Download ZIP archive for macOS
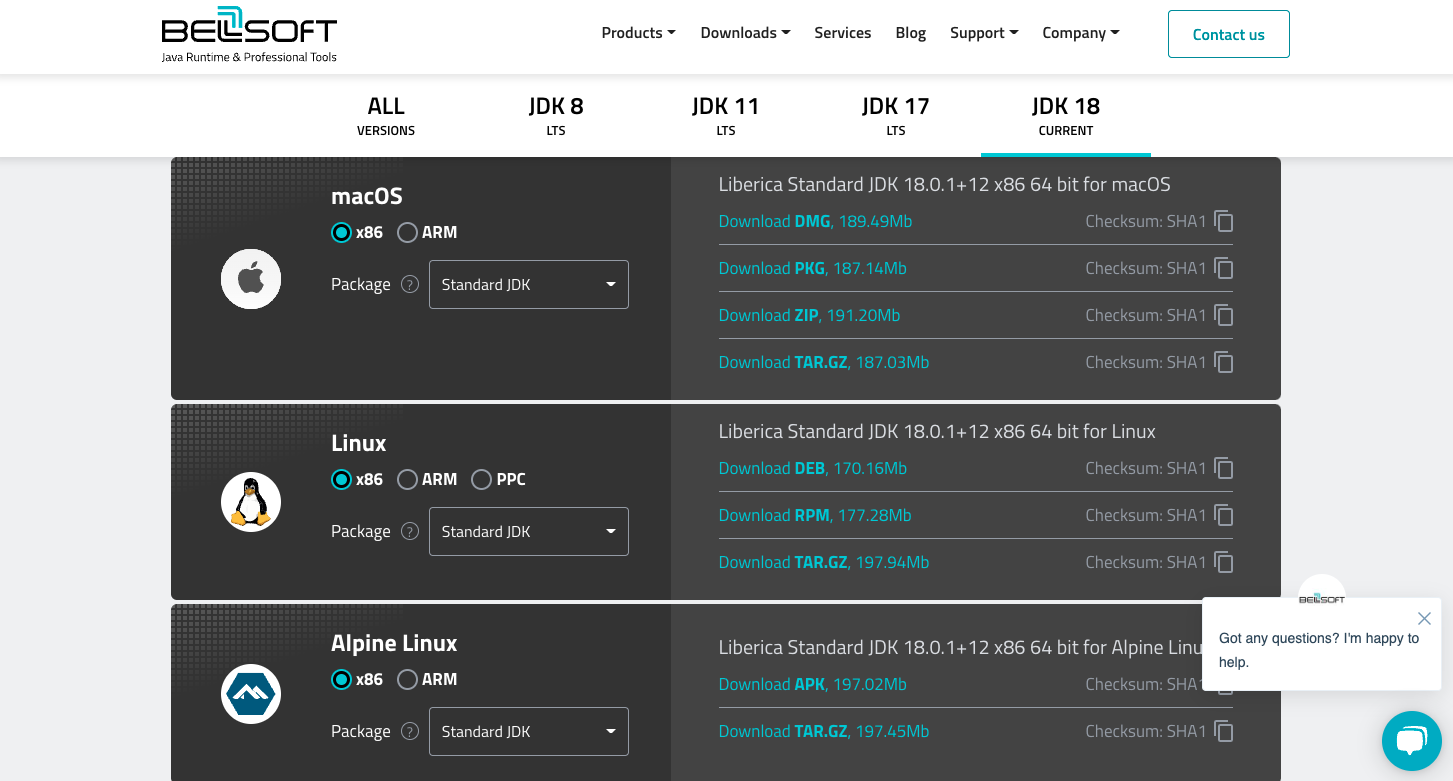The height and width of the screenshot is (781, 1453). [x=809, y=315]
